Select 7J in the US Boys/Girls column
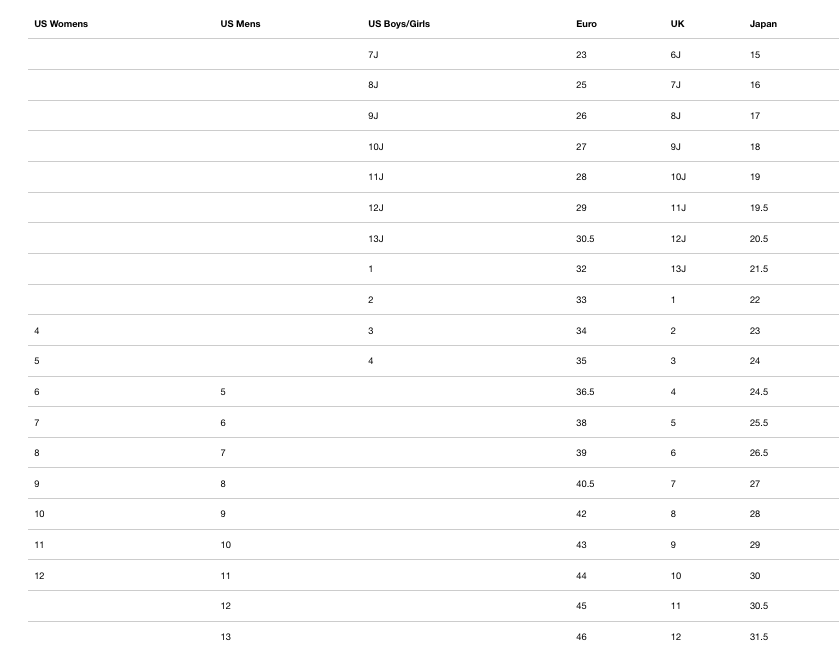839x671 pixels. pyautogui.click(x=373, y=55)
